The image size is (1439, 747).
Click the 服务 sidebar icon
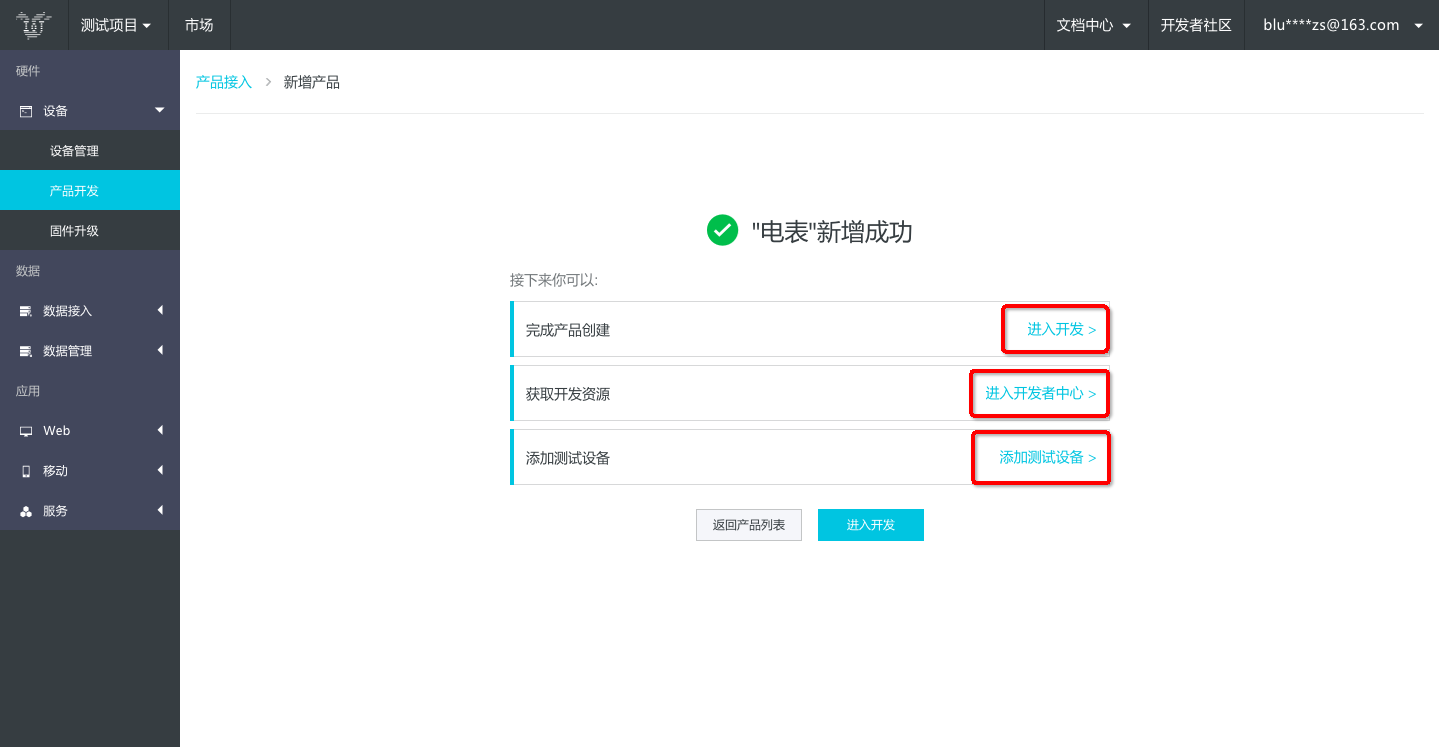click(x=26, y=511)
